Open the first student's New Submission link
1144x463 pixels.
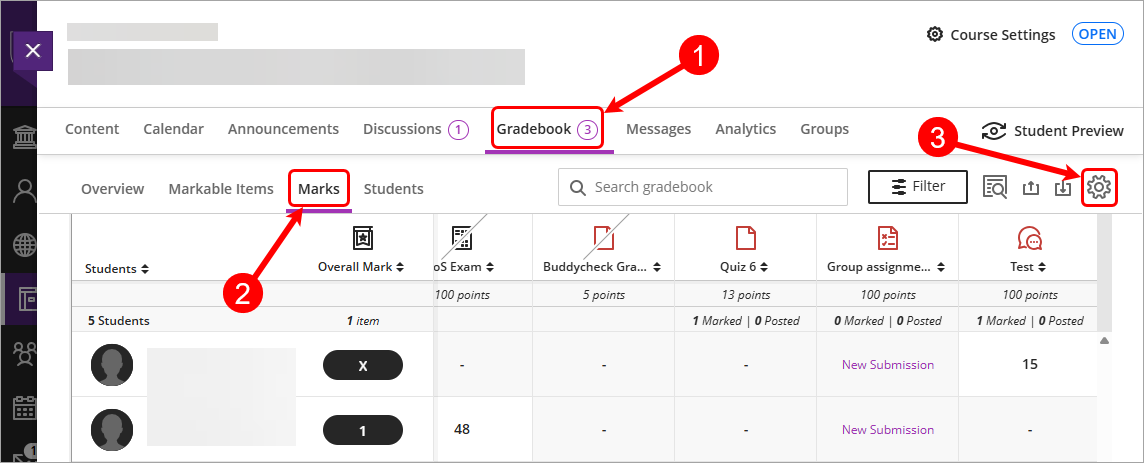point(887,365)
